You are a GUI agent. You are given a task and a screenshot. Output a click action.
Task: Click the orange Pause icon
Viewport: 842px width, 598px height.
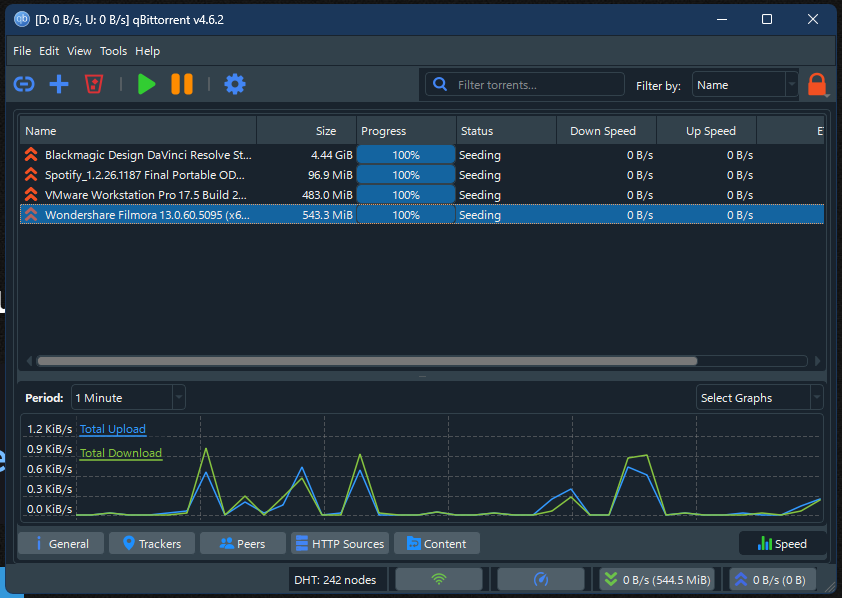coord(182,84)
